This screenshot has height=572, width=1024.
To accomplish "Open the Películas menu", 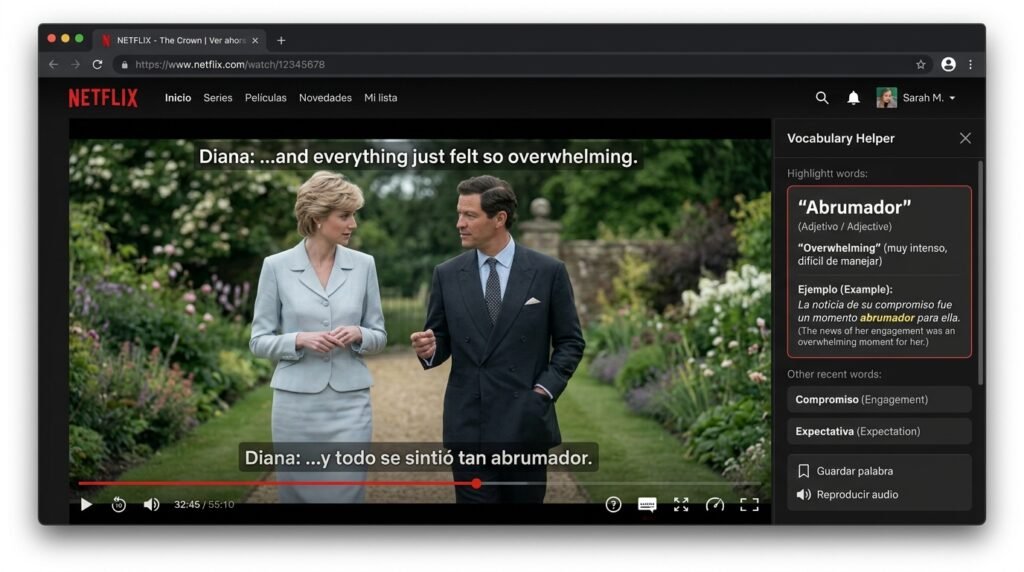I will (x=265, y=98).
